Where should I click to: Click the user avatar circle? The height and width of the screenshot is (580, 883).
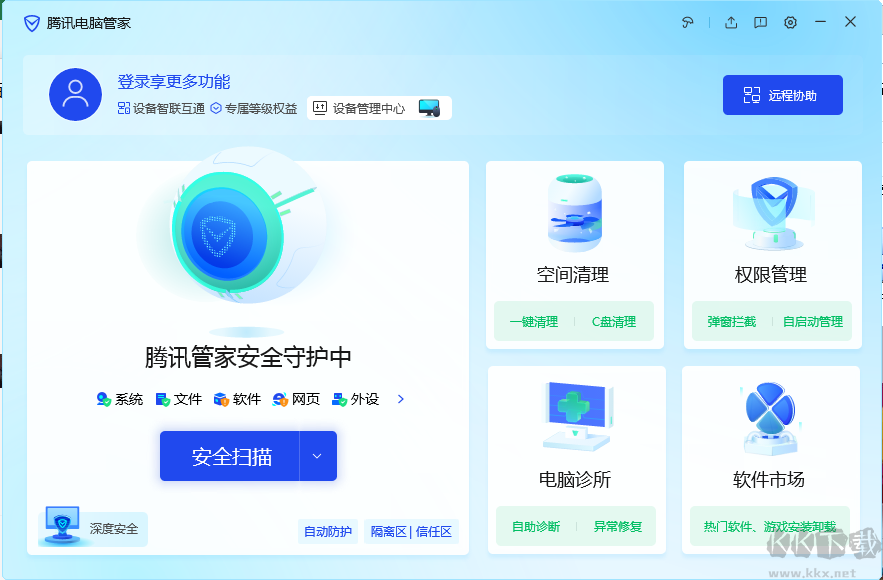tap(75, 94)
